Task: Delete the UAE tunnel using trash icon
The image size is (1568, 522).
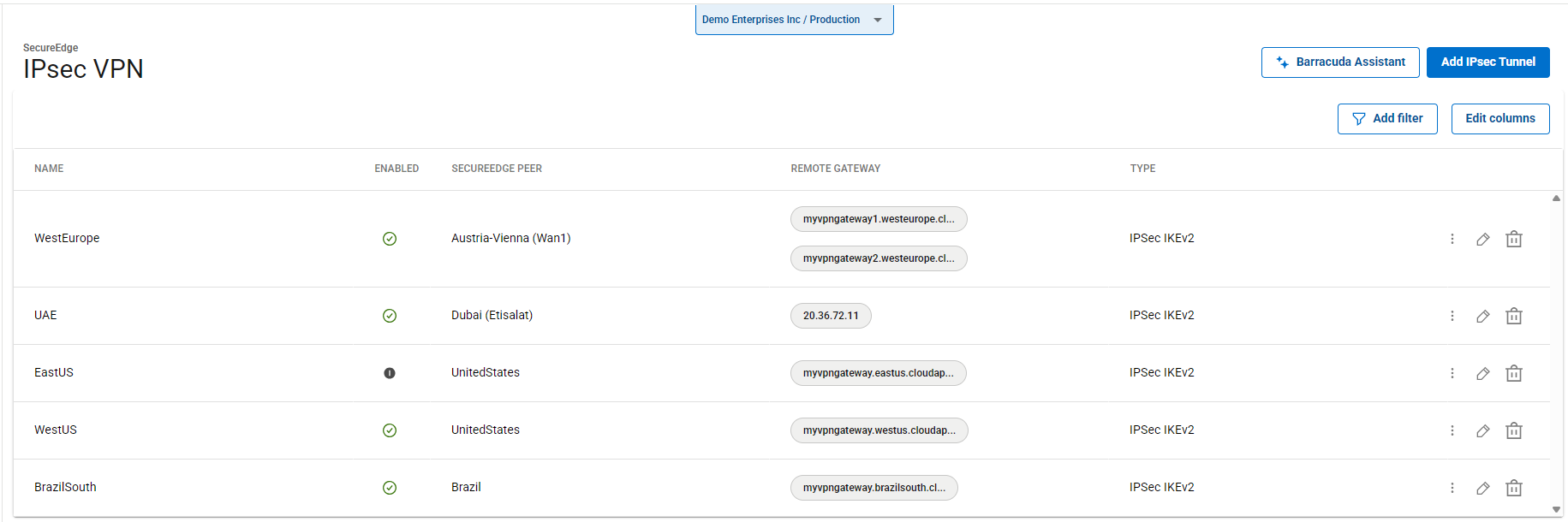Action: [1513, 316]
